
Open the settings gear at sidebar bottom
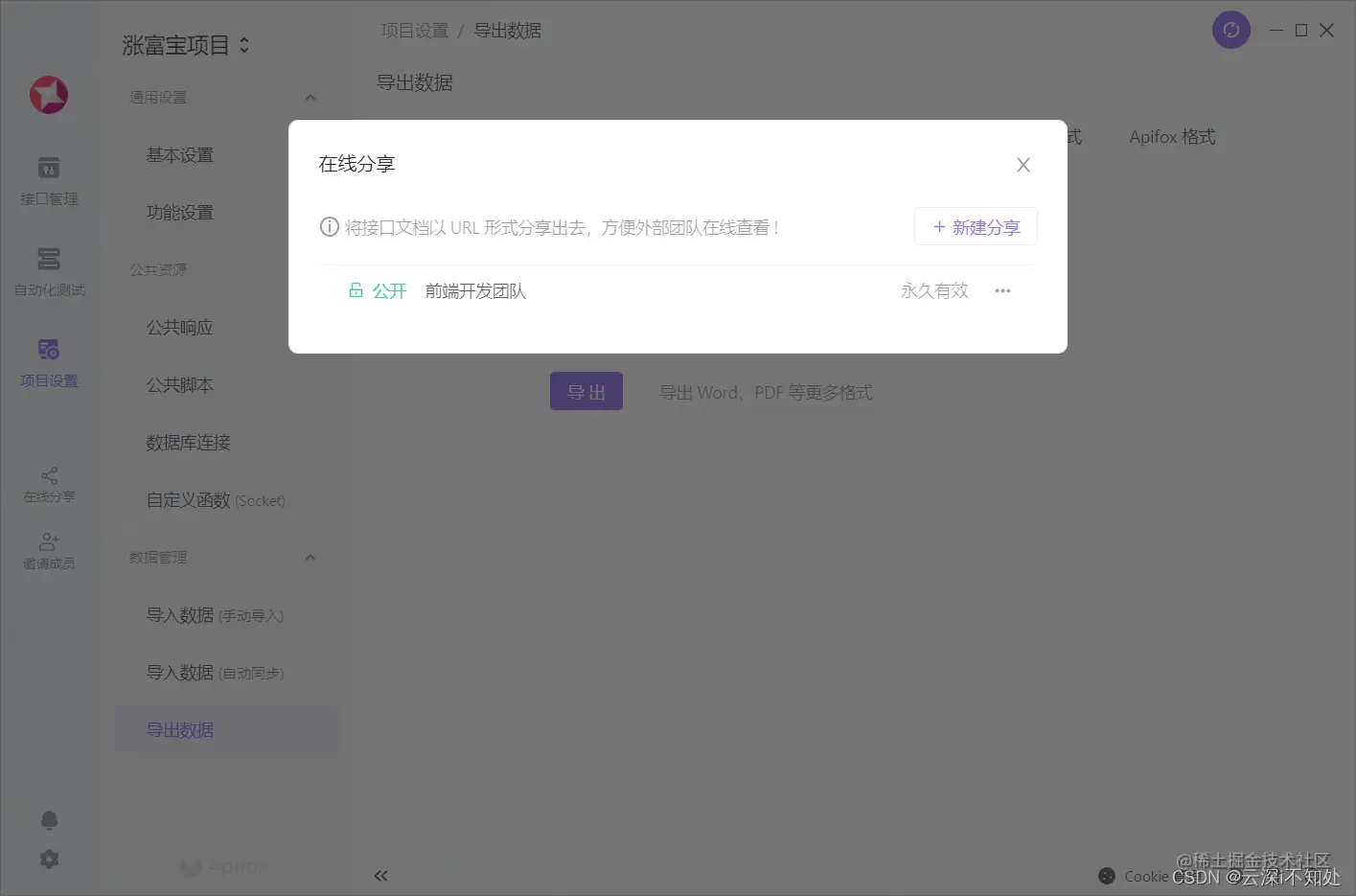(49, 859)
